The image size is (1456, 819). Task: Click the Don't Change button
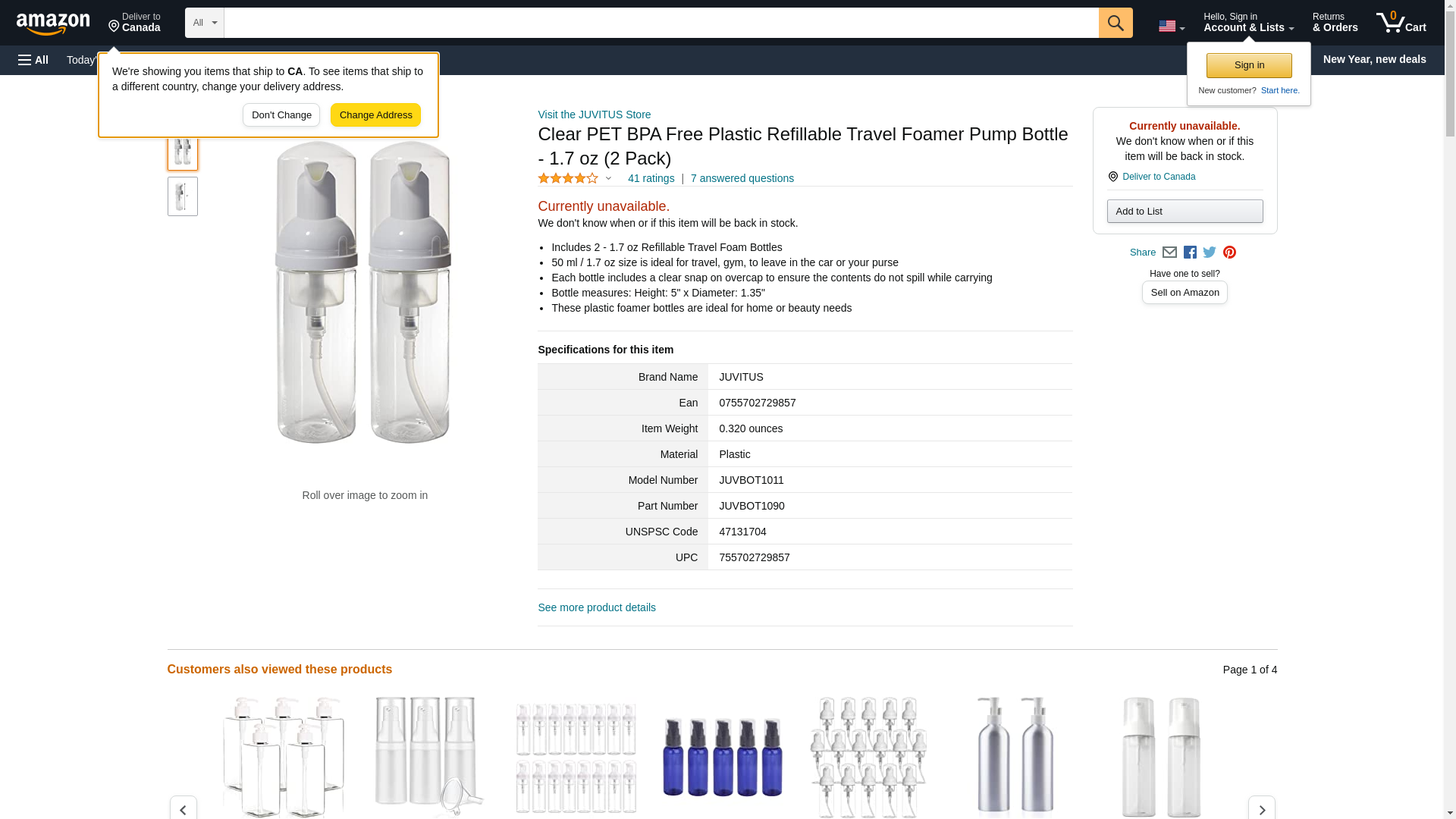click(x=281, y=115)
